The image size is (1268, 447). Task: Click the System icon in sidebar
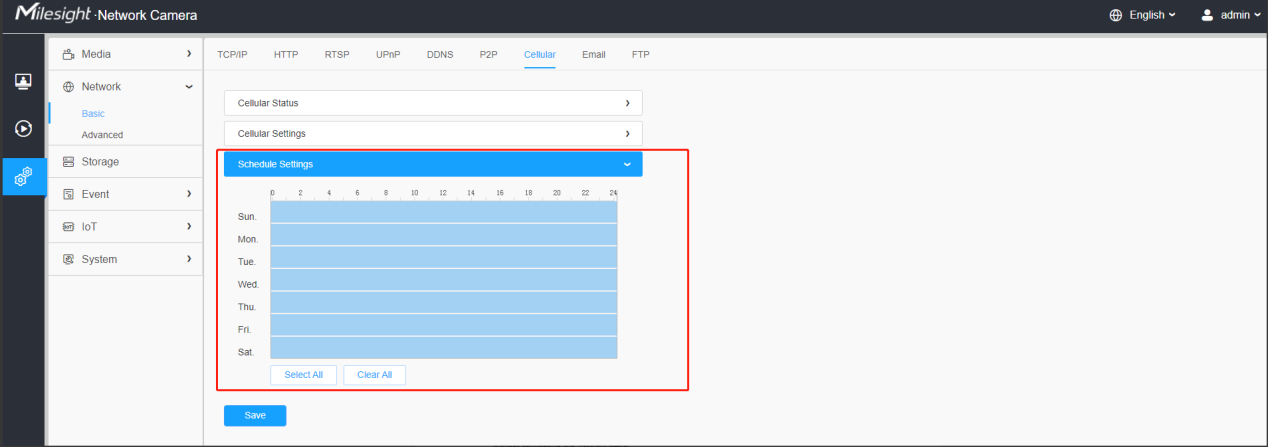point(69,259)
